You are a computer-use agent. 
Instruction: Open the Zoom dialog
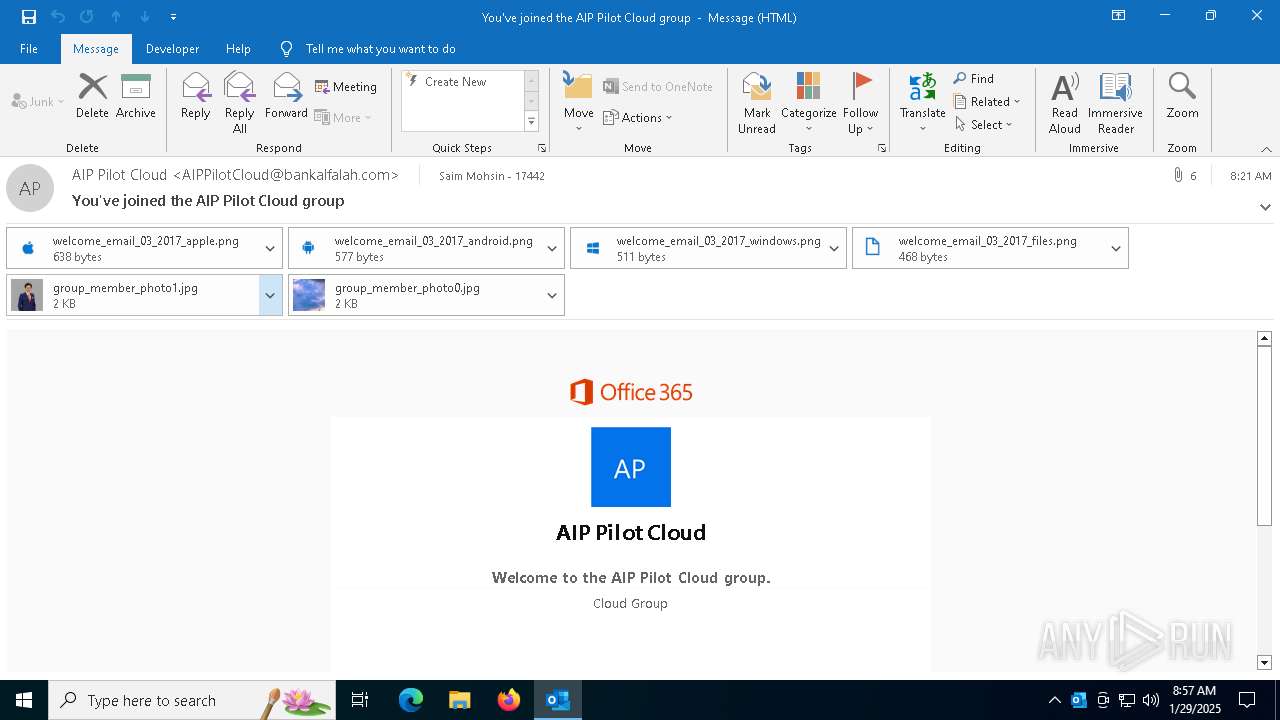pyautogui.click(x=1182, y=97)
